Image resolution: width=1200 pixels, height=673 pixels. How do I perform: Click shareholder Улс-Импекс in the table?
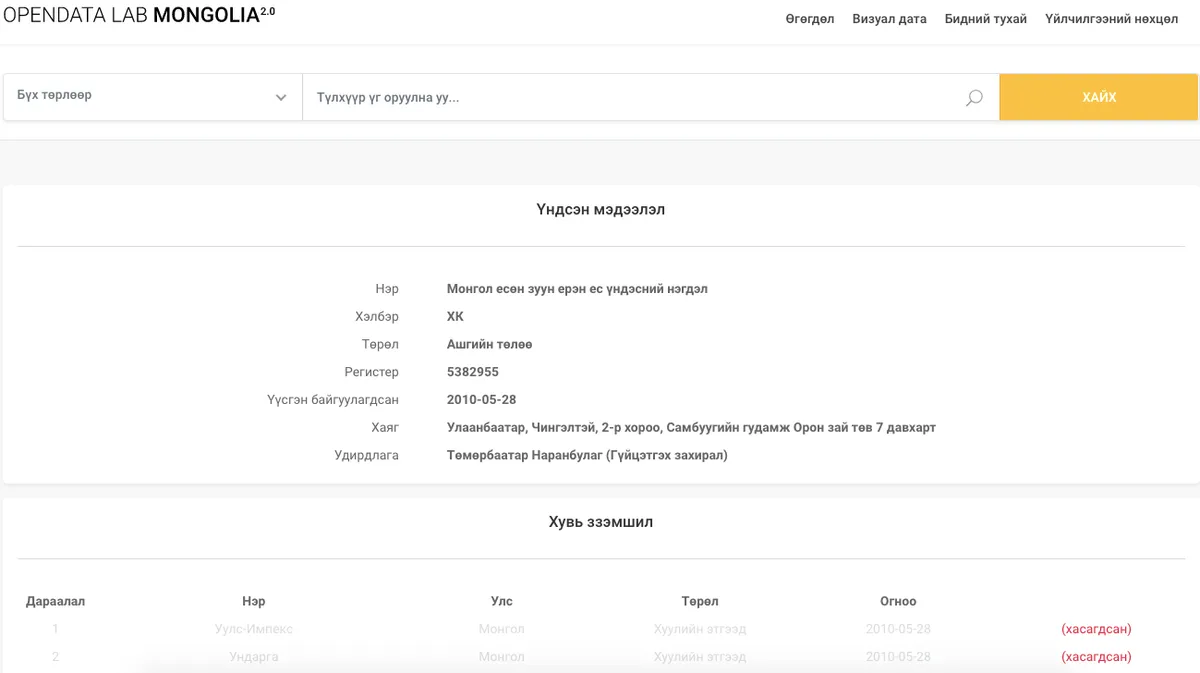tap(254, 629)
